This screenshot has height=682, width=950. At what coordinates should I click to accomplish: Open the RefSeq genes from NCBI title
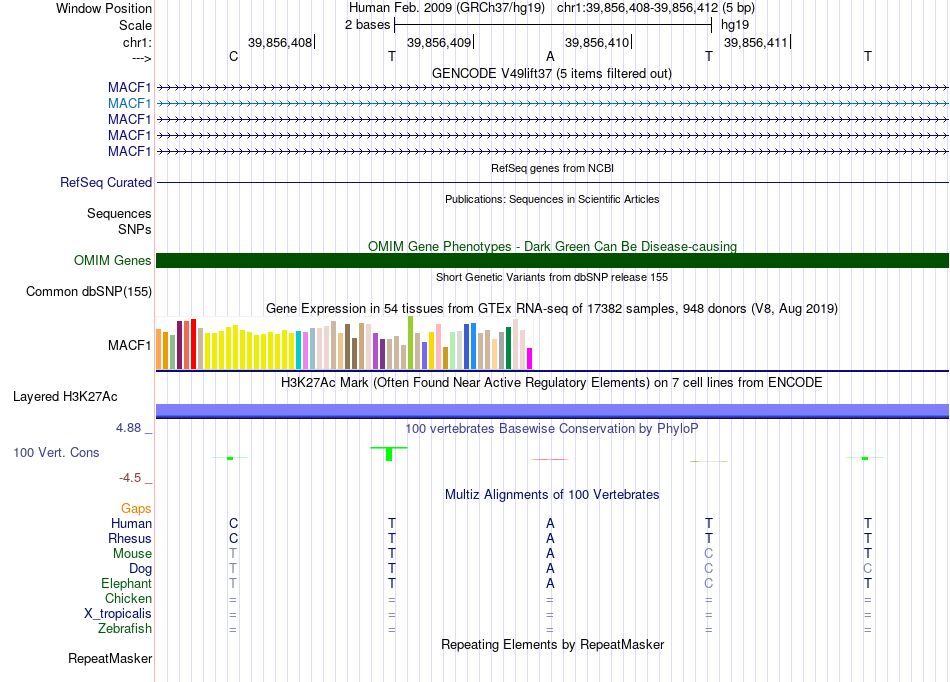pyautogui.click(x=553, y=168)
